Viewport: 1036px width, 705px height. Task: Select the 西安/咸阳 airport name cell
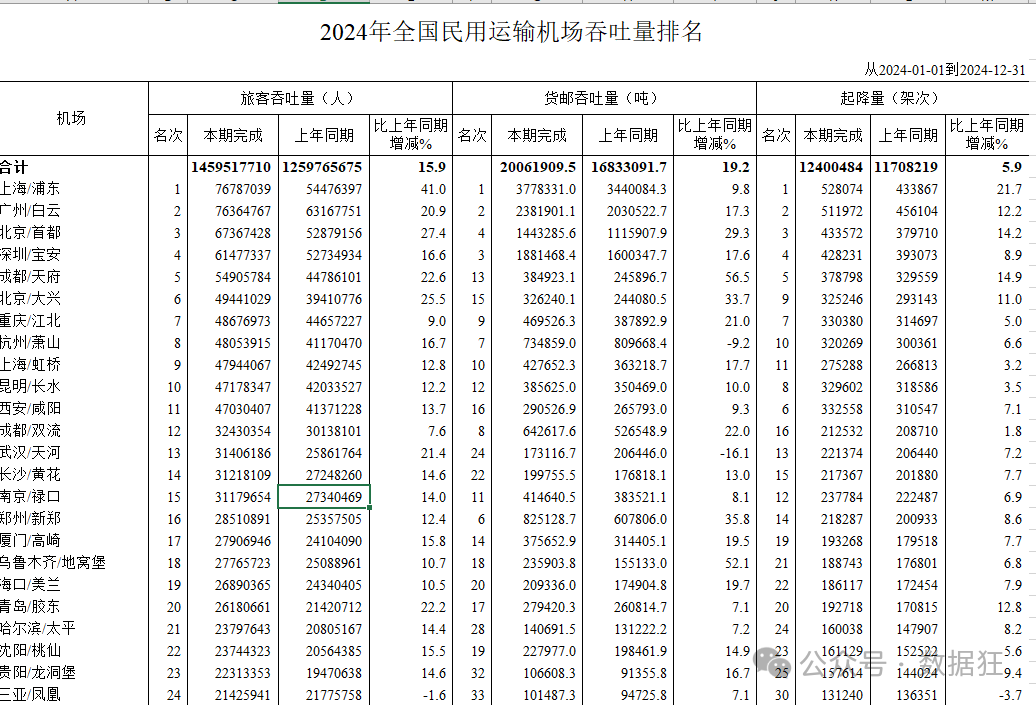[x=30, y=408]
